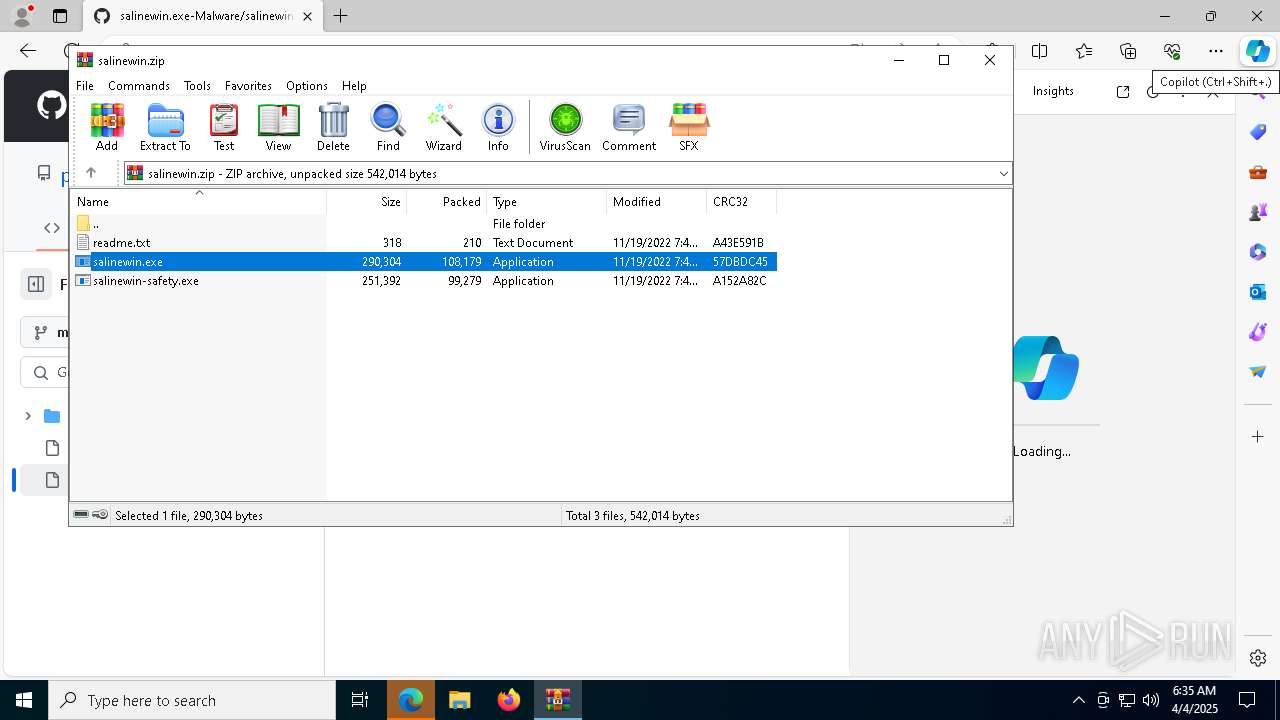Open Edge Settings and more menu
This screenshot has height=720, width=1280.
click(1216, 51)
